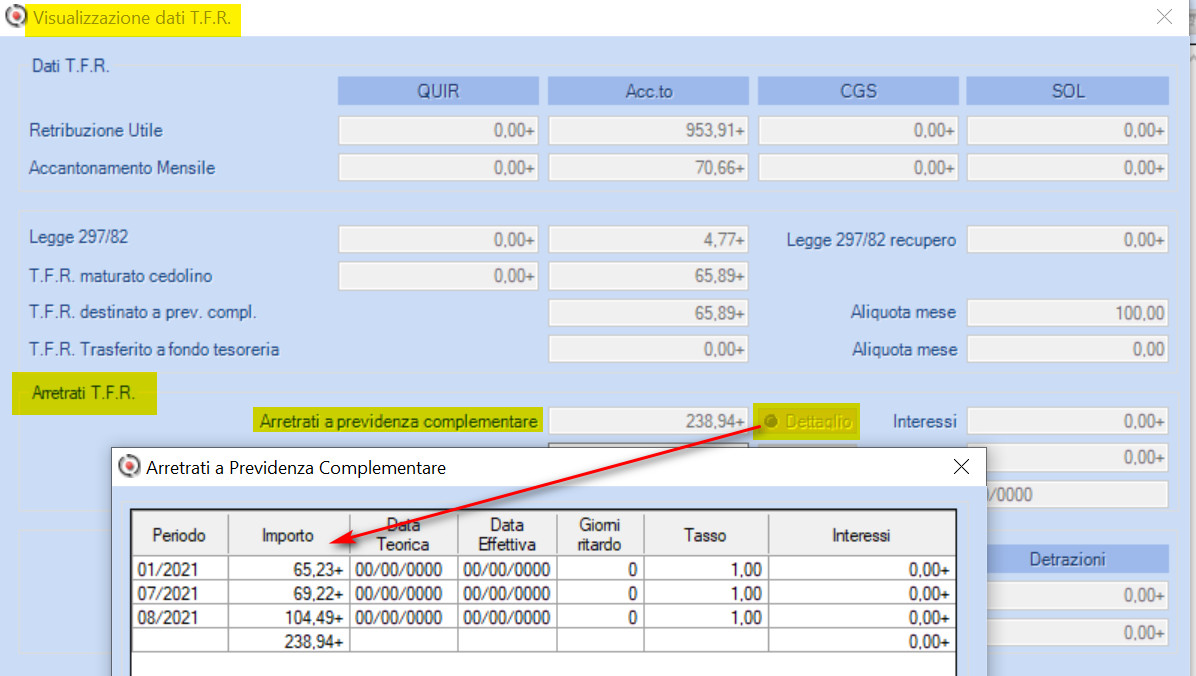
Task: Click the QUIR column header
Action: tap(439, 91)
